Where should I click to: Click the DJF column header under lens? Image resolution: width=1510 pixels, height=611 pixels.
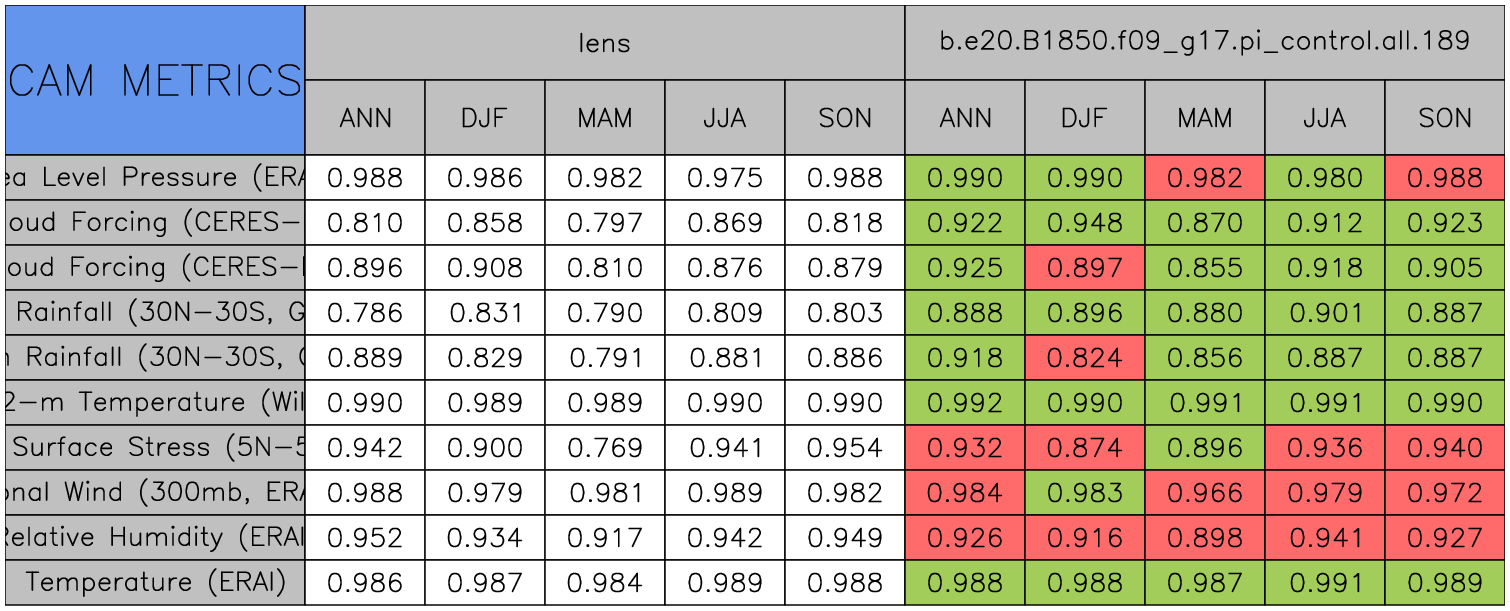pyautogui.click(x=485, y=118)
